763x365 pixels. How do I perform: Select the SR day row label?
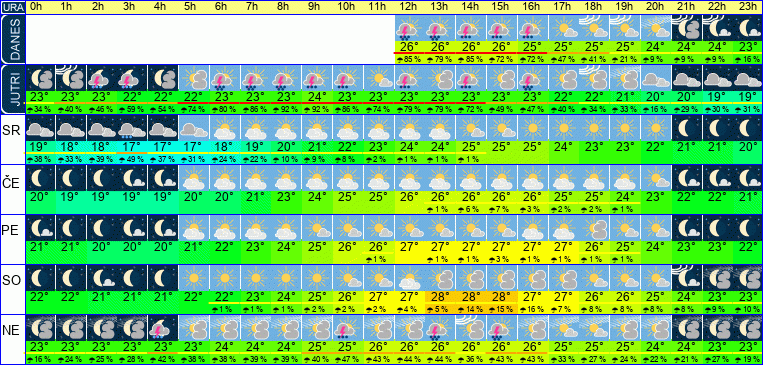pos(11,128)
